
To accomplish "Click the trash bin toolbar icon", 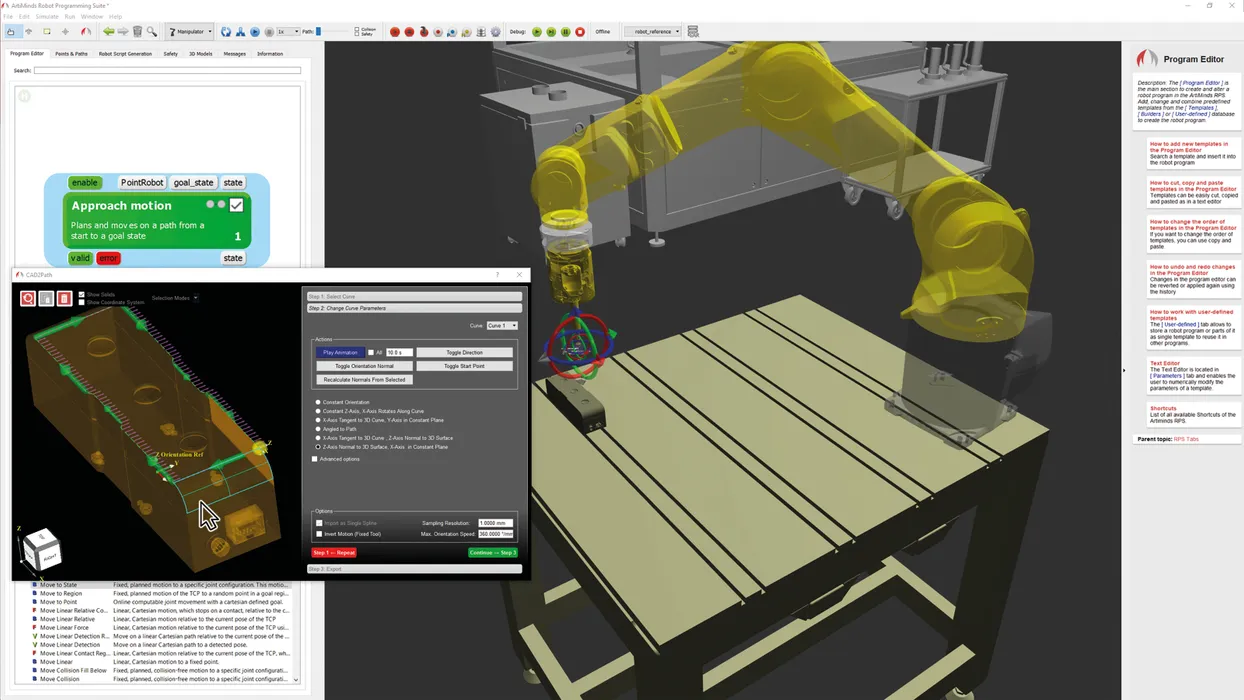I will tap(137, 32).
